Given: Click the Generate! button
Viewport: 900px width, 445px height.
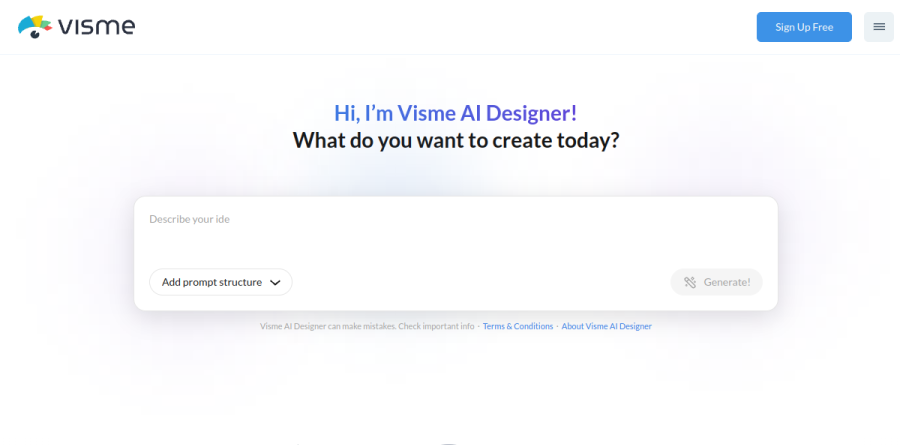Looking at the screenshot, I should coord(716,282).
